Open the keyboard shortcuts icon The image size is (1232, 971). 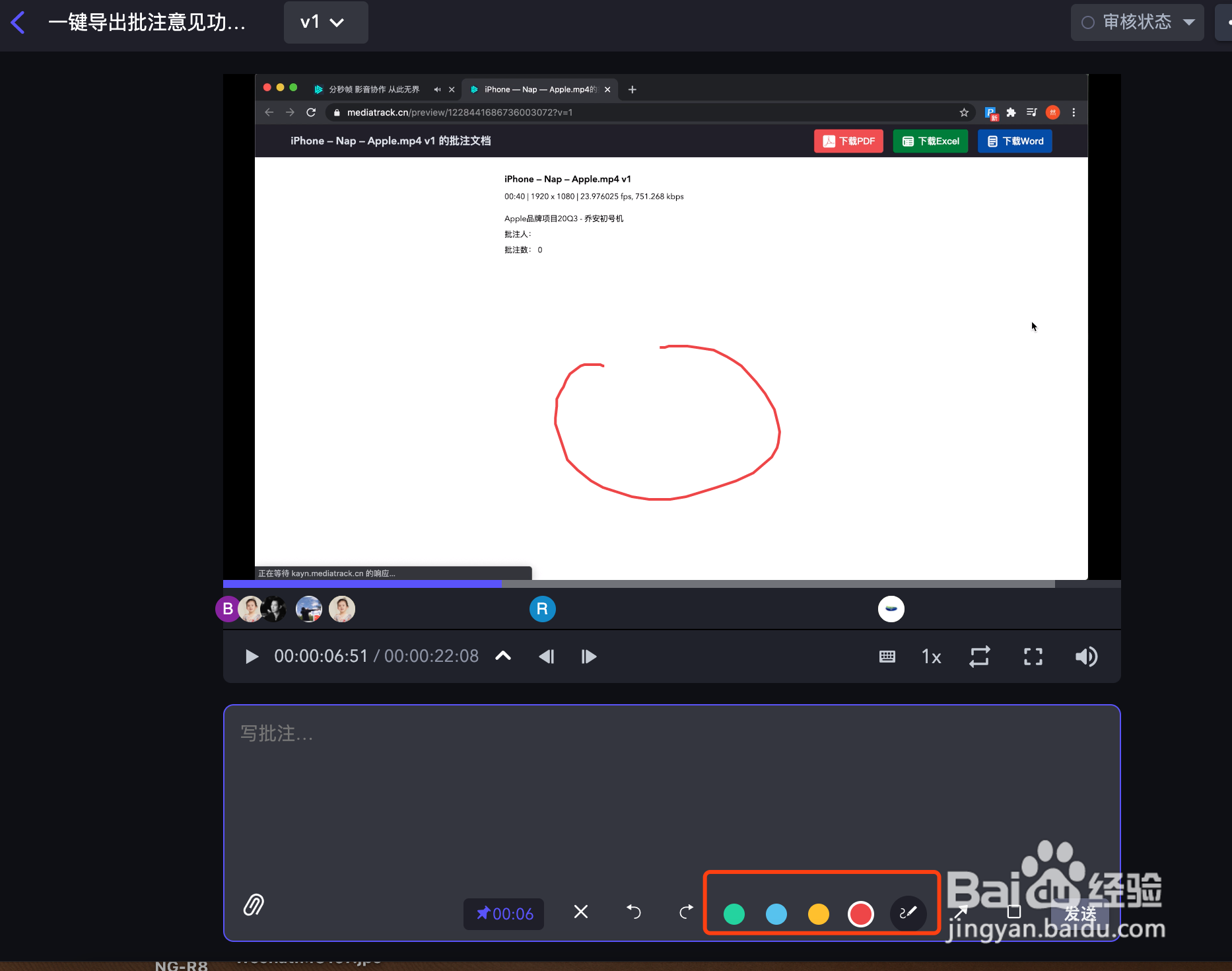[x=887, y=657]
